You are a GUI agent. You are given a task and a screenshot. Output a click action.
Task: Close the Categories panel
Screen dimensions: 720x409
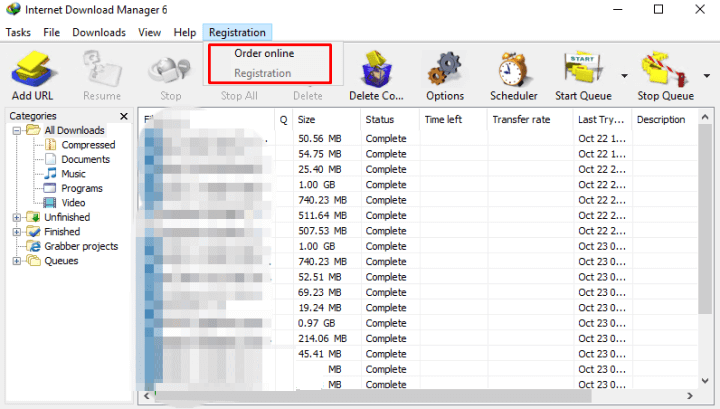pos(124,116)
